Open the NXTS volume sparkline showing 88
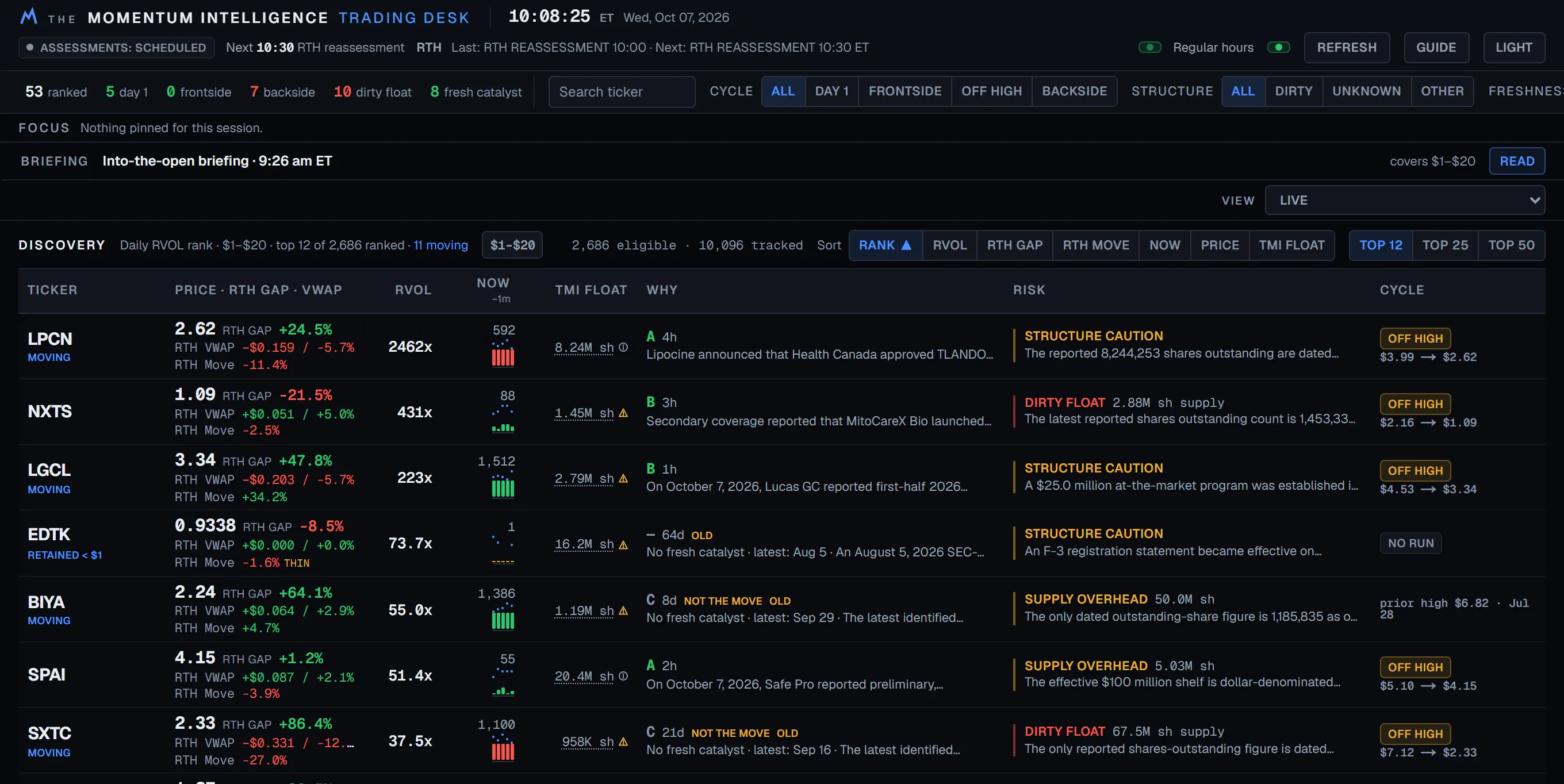 [x=503, y=418]
